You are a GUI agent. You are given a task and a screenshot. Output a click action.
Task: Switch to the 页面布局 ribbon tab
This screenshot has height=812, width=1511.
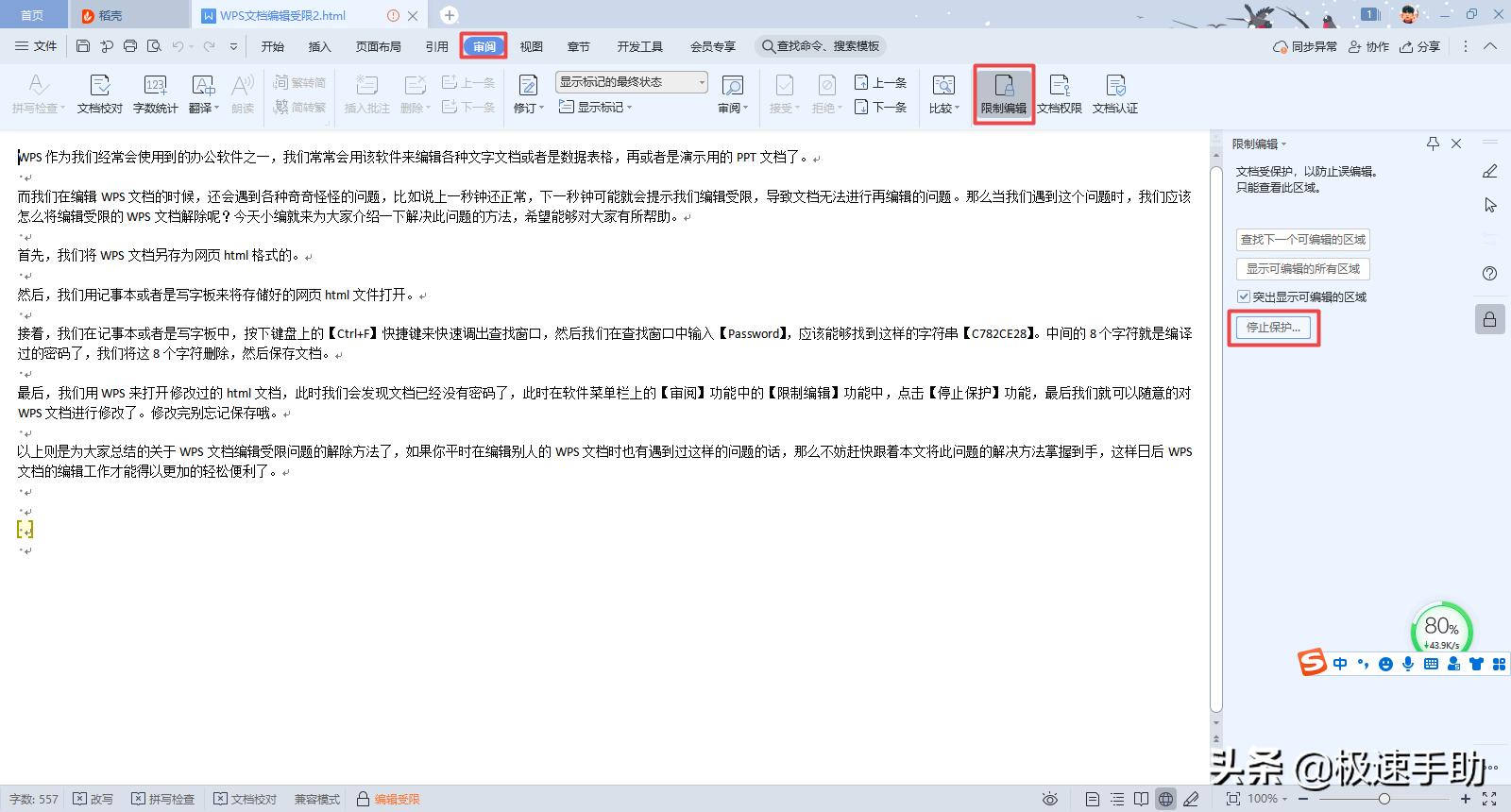coord(379,46)
